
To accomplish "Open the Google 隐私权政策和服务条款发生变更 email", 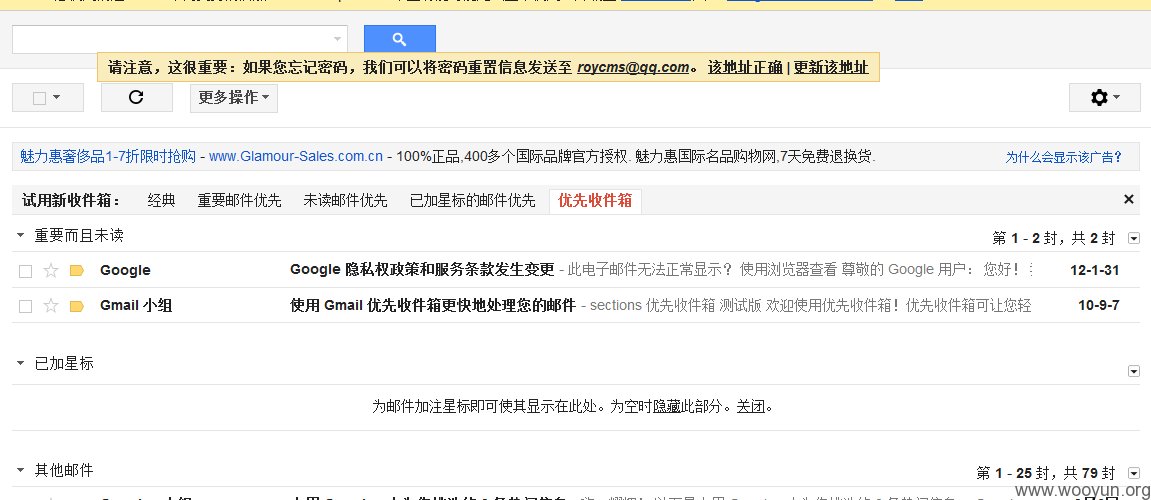I will tap(422, 269).
